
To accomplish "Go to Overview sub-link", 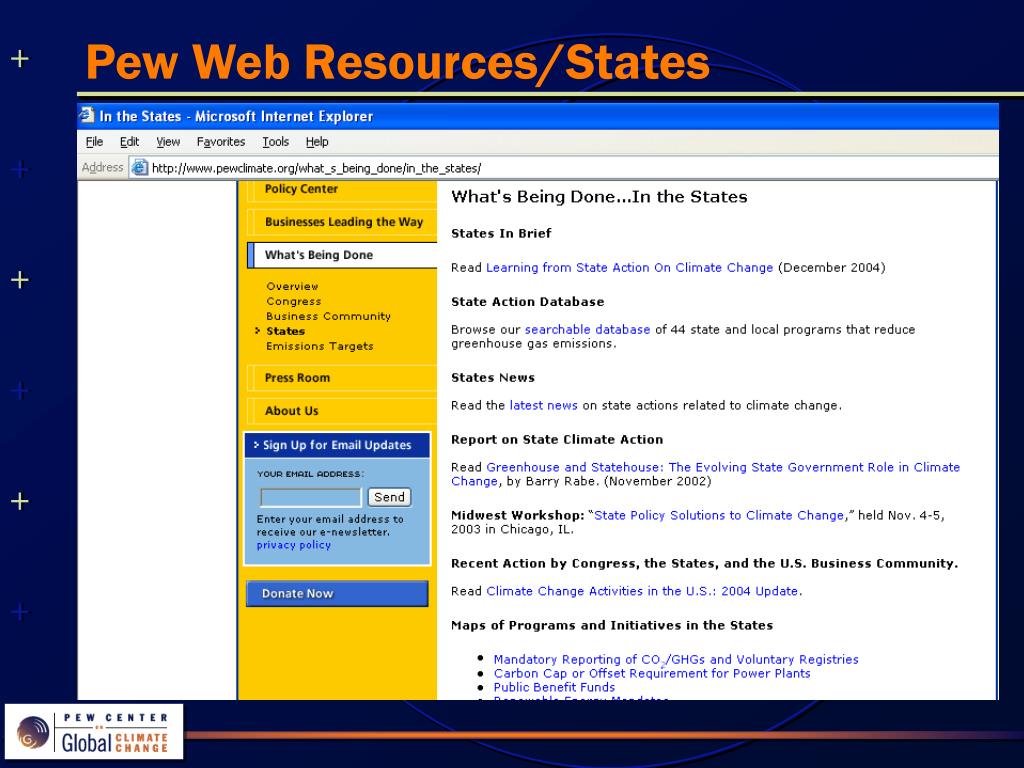I will (x=292, y=286).
